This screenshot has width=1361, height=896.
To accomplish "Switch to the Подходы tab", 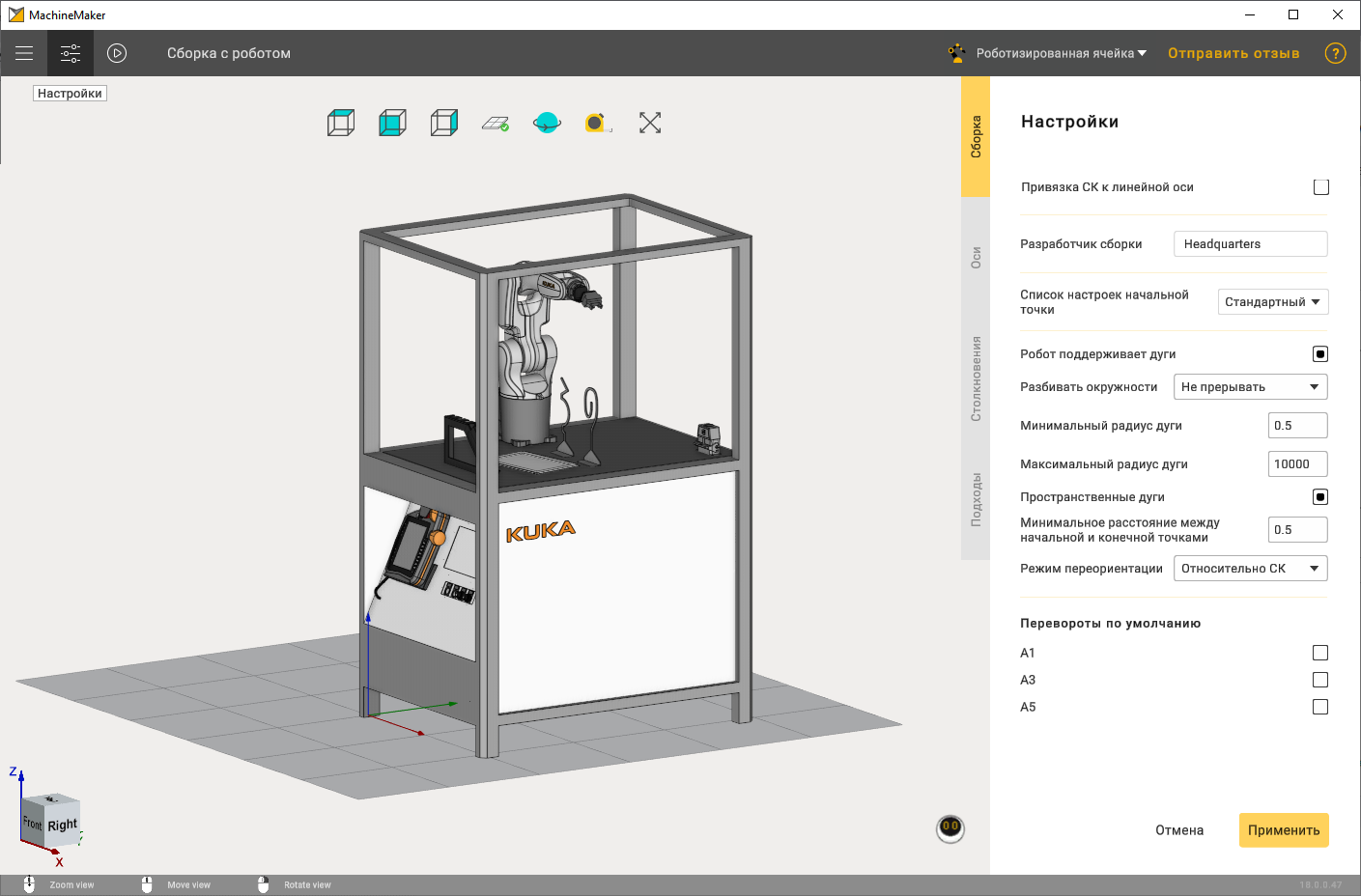I will tap(976, 499).
